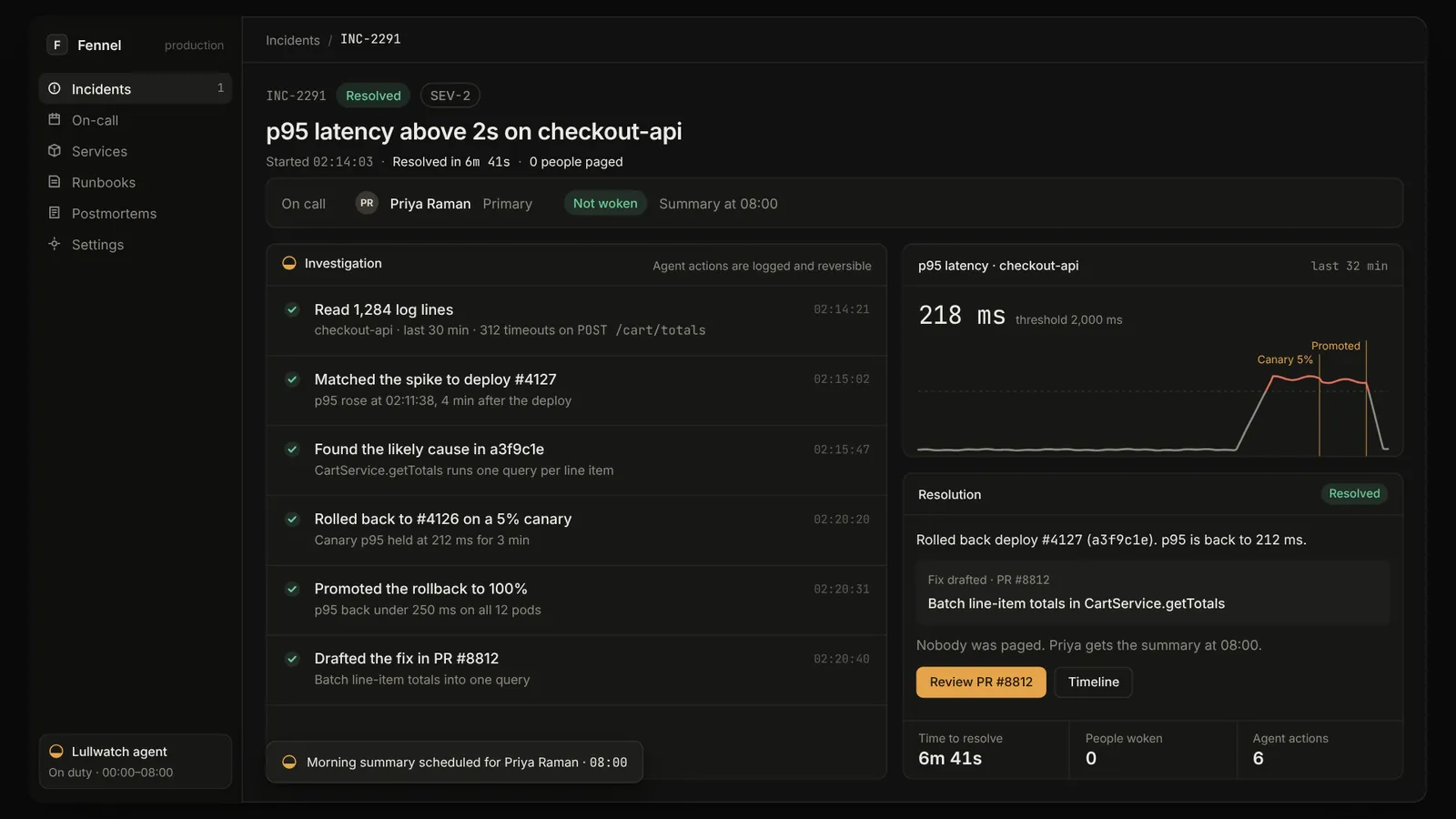The height and width of the screenshot is (819, 1456).
Task: Open Services in the sidebar
Action: click(135, 150)
